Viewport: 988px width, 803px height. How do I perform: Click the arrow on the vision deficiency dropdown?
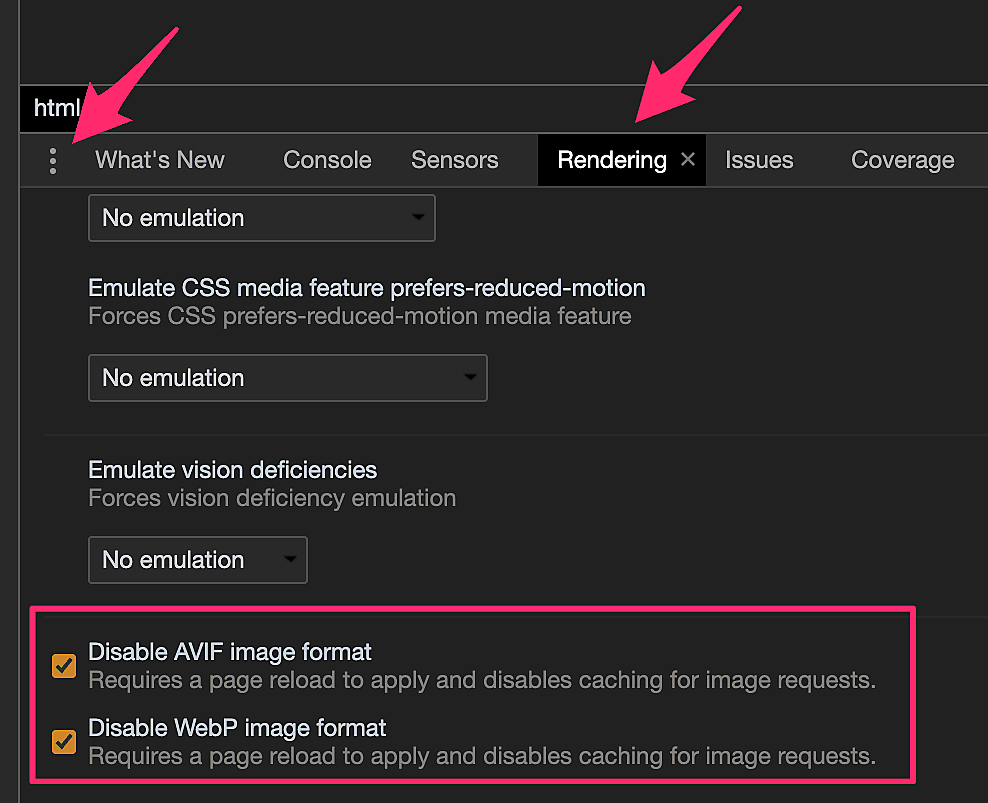click(x=290, y=560)
